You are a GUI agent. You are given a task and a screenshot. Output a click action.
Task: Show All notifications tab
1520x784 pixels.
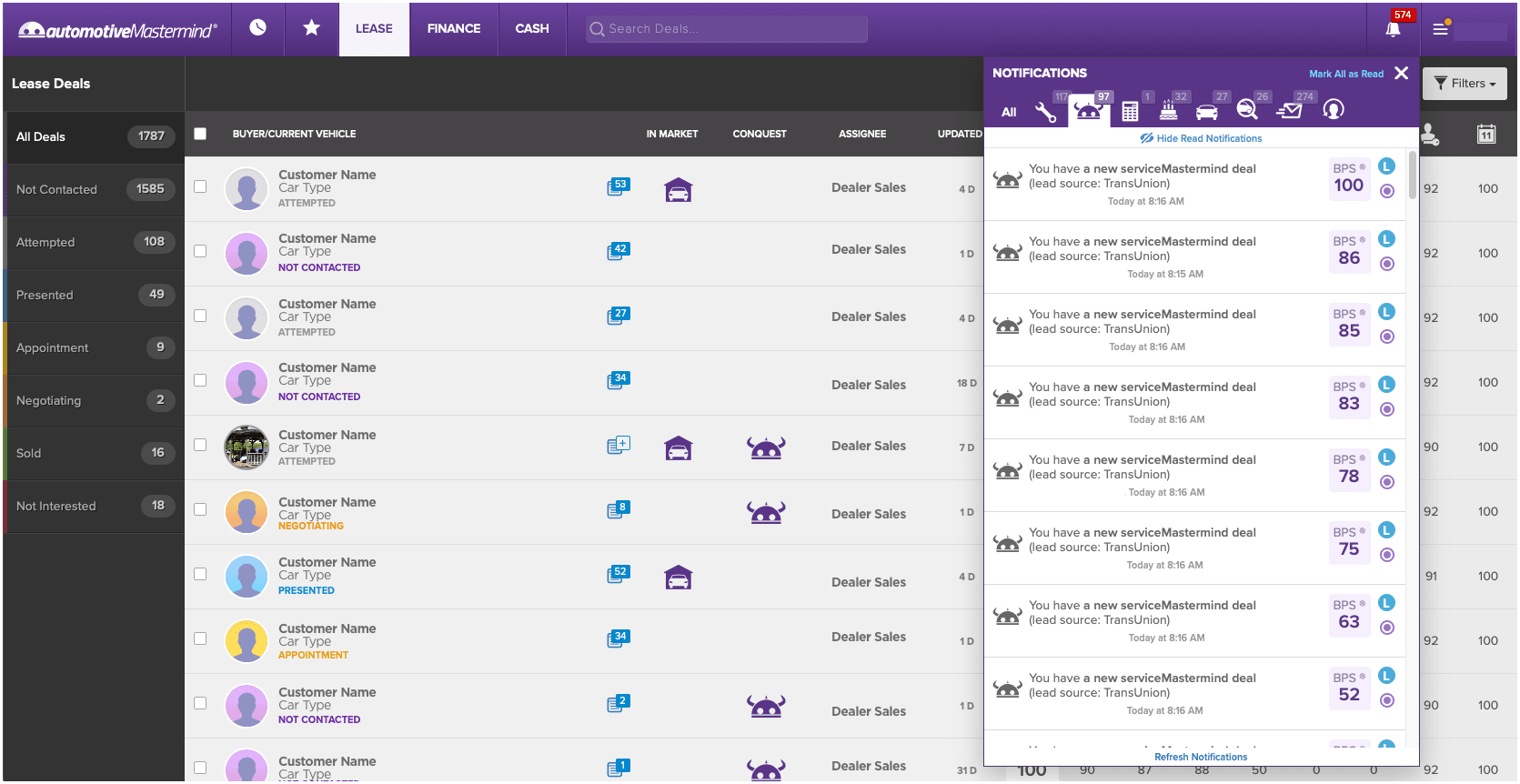1009,112
